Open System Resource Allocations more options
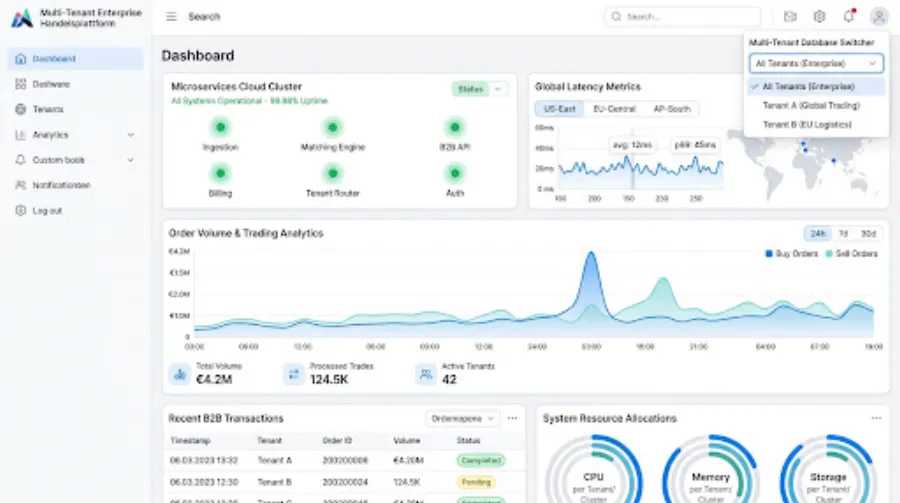The height and width of the screenshot is (503, 900). pyautogui.click(x=876, y=419)
